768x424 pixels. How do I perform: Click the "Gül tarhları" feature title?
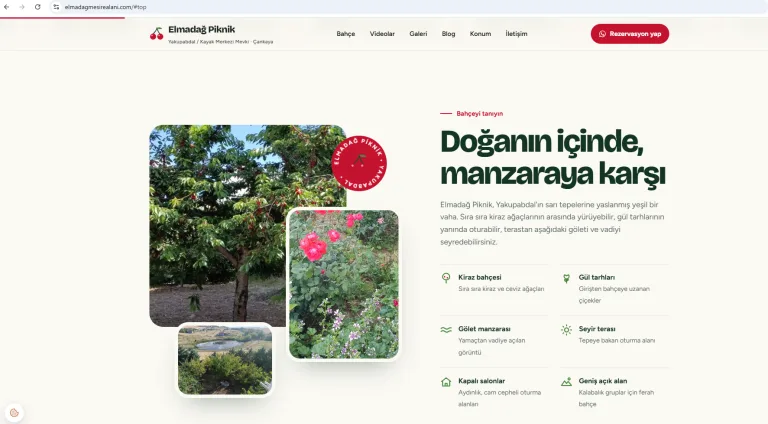pyautogui.click(x=597, y=277)
